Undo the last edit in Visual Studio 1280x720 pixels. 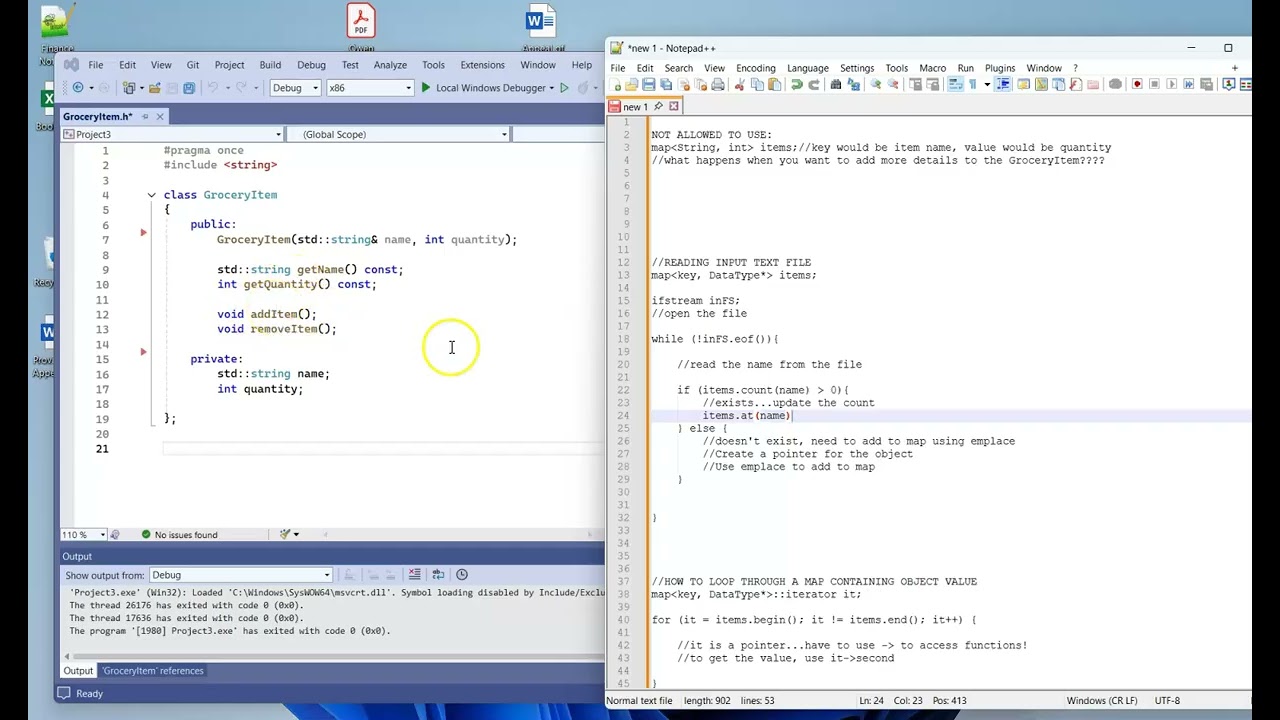tap(215, 88)
